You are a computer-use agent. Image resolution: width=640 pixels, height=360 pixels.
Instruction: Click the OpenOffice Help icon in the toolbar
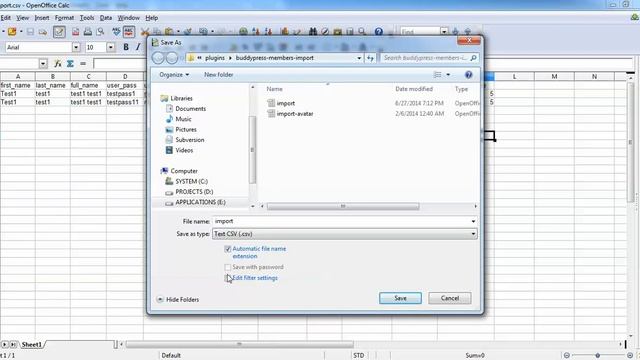click(379, 31)
